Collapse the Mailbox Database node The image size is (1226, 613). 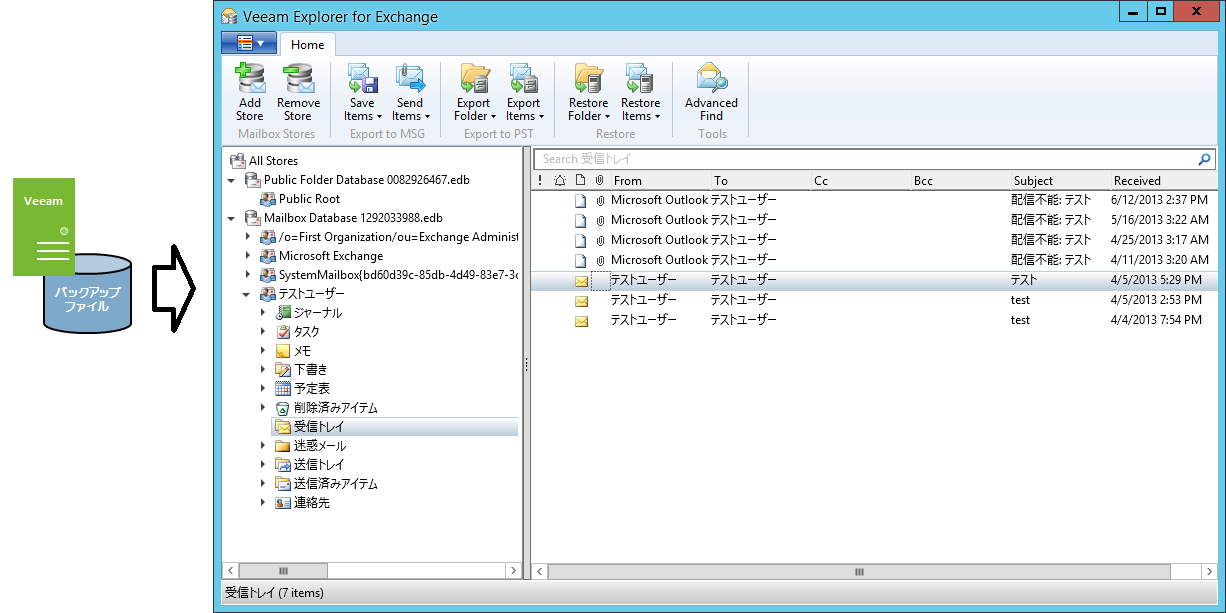(233, 218)
